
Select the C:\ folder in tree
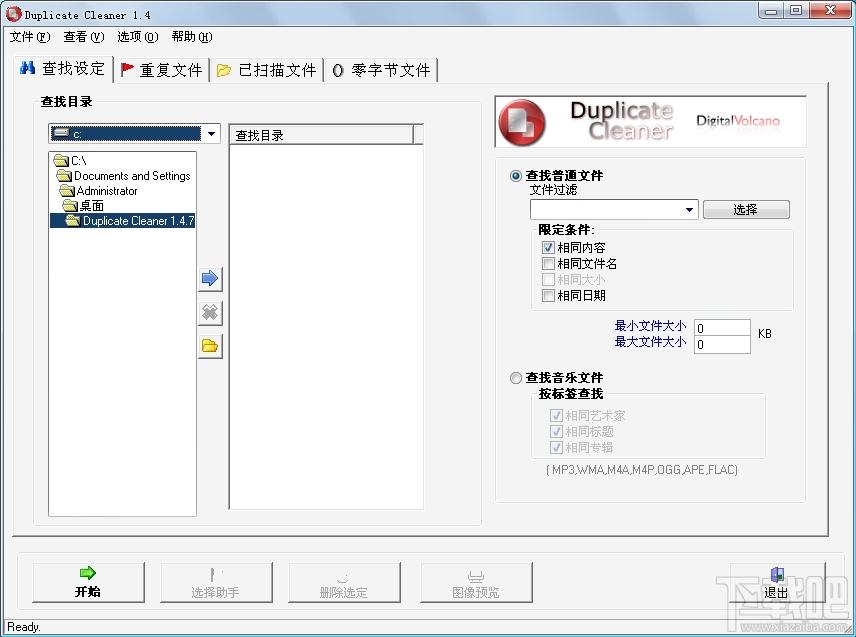(x=70, y=160)
